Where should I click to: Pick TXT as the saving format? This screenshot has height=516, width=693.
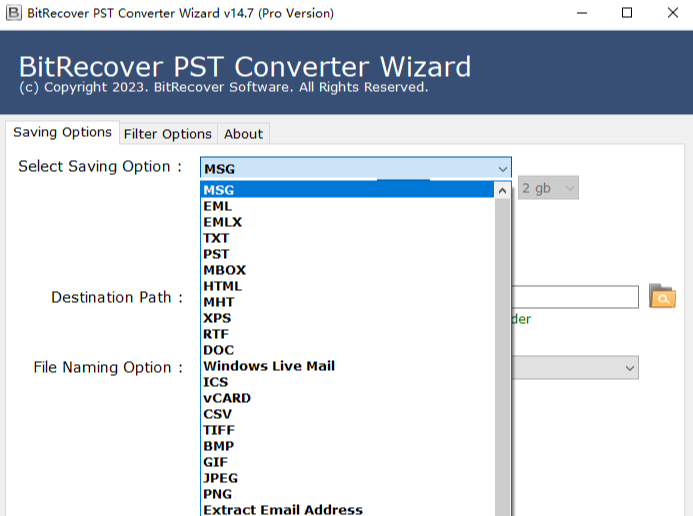347,238
